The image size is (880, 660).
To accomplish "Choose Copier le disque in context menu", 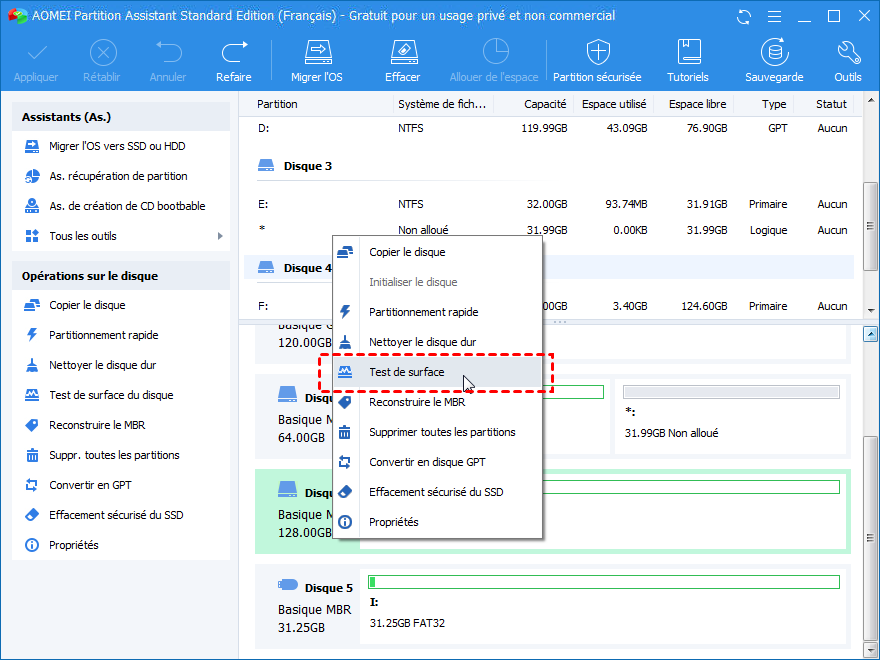I will [x=438, y=253].
